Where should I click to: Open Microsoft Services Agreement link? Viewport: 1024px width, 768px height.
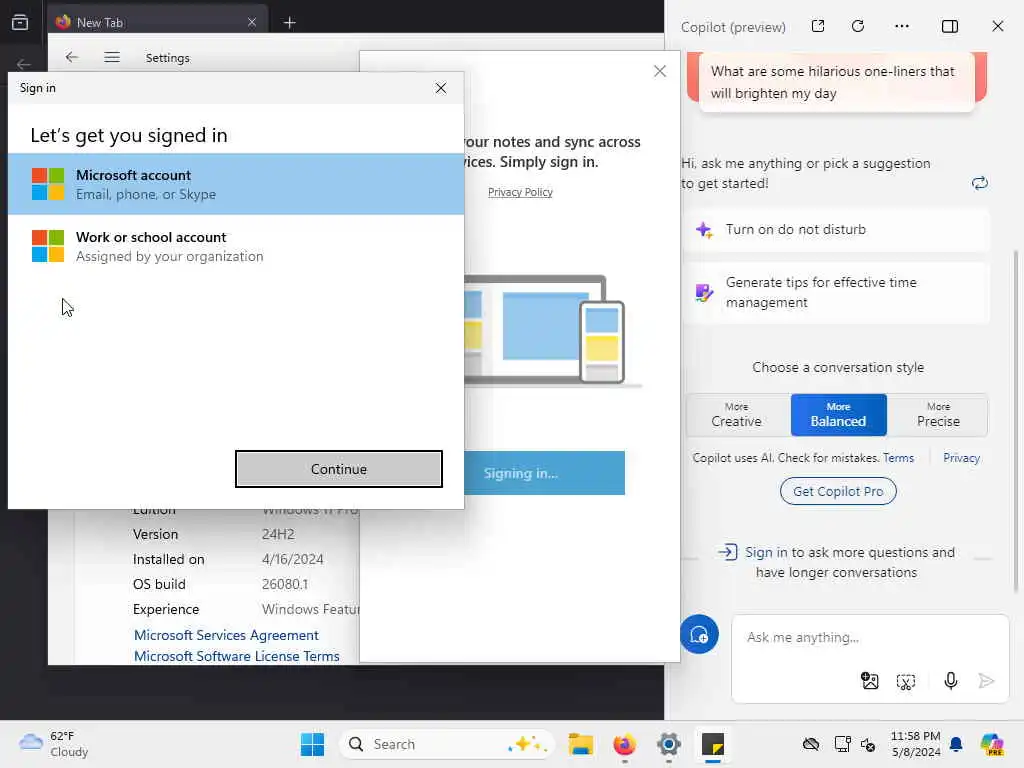(x=226, y=635)
